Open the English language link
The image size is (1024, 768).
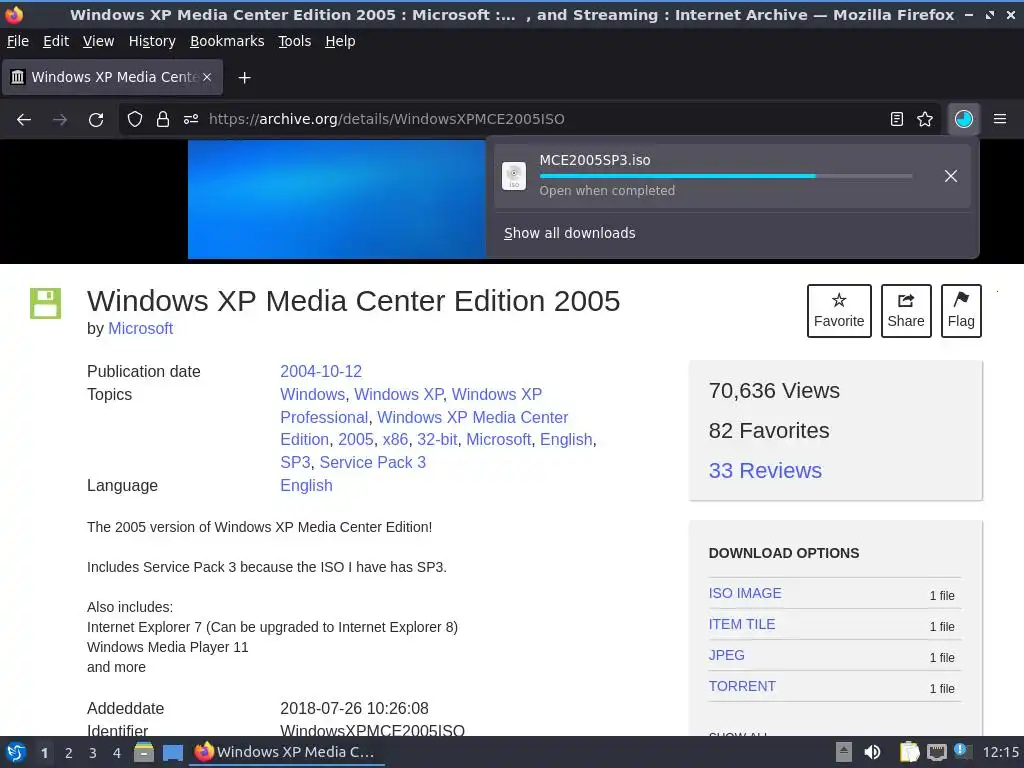click(306, 485)
